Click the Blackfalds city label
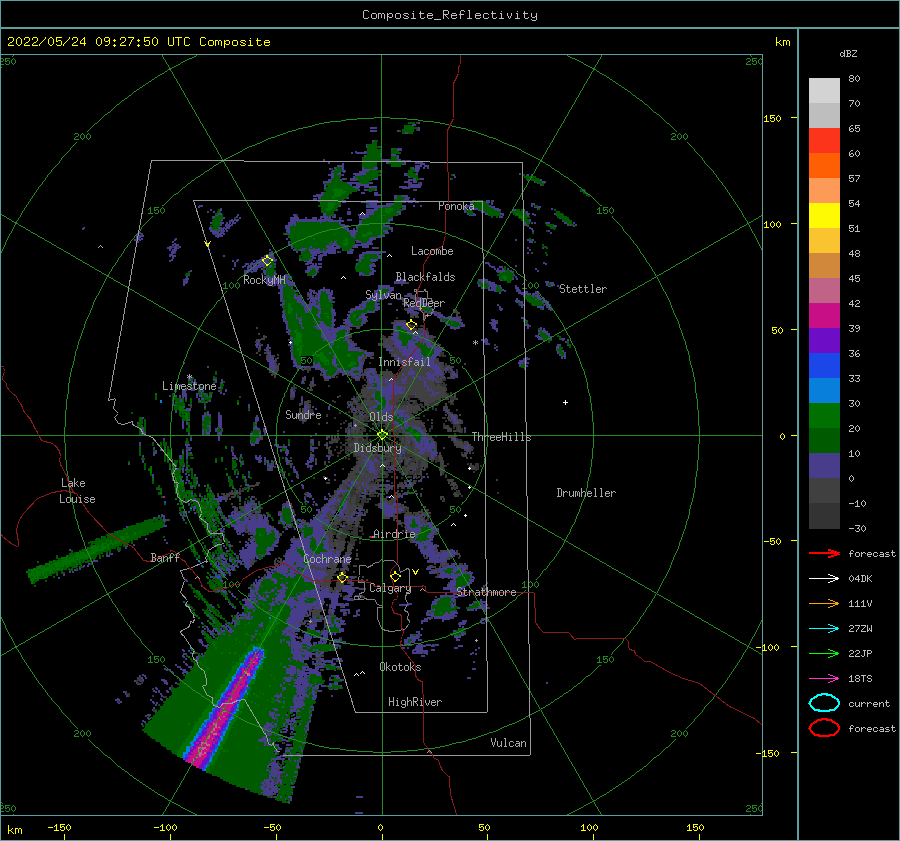Viewport: 900px width, 841px height. point(425,277)
